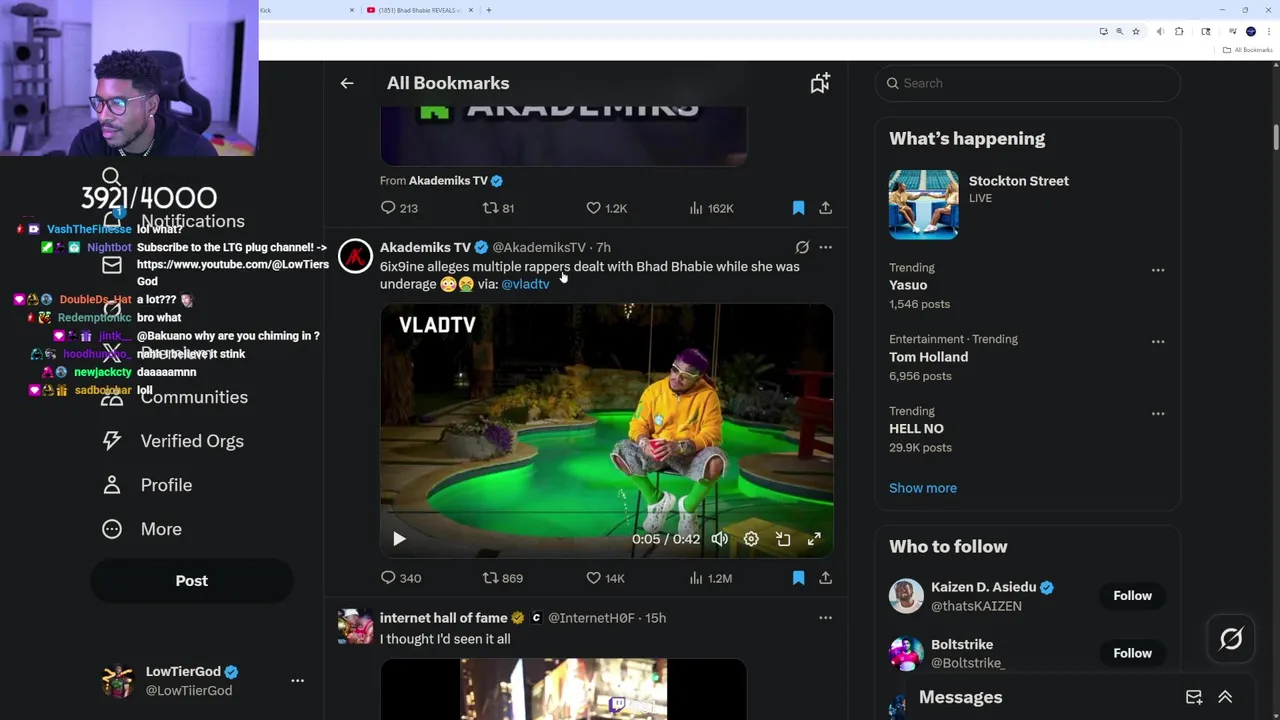The image size is (1280, 720).
Task: Repost the post with 869 reposts
Action: pos(503,578)
